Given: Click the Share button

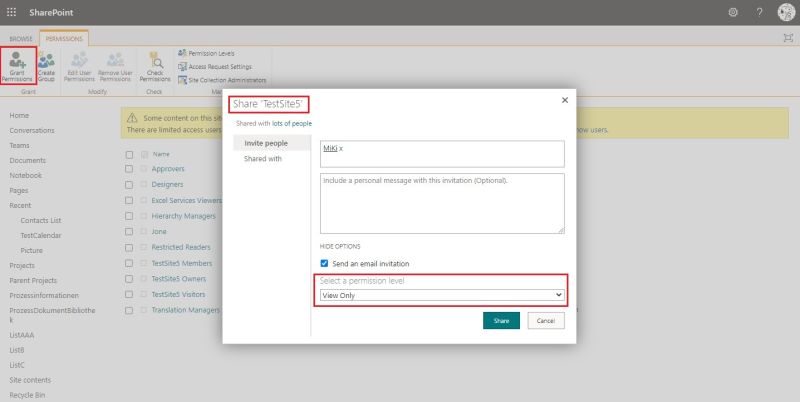Looking at the screenshot, I should [x=501, y=320].
